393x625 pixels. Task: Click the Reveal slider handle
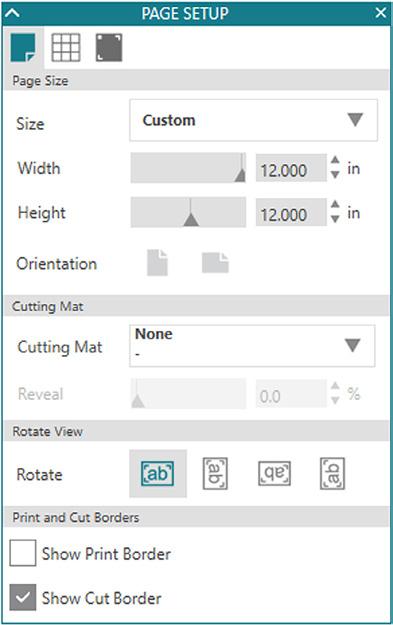pos(138,401)
